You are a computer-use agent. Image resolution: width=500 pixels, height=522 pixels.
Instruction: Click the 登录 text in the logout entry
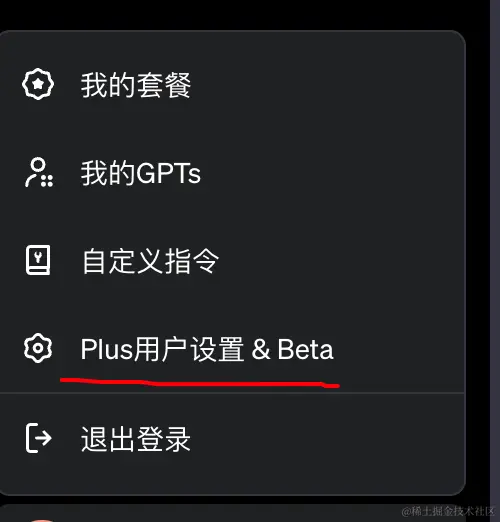pyautogui.click(x=164, y=439)
